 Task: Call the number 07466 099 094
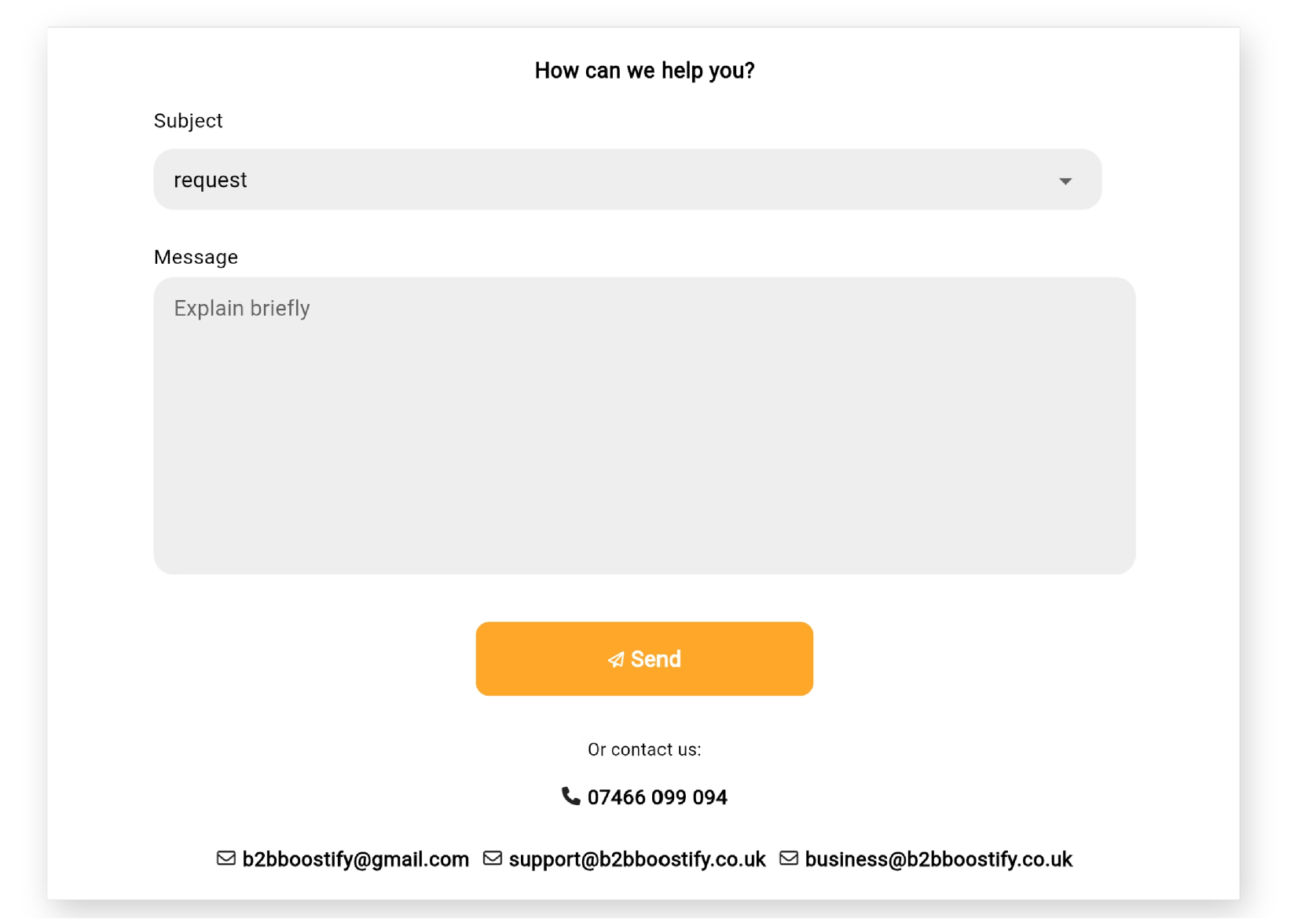(x=657, y=797)
